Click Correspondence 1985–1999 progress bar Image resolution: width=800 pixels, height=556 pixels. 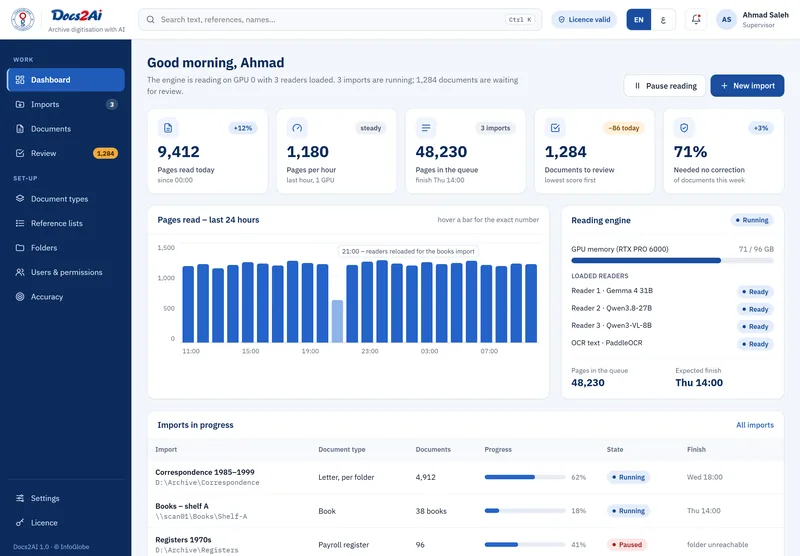pyautogui.click(x=525, y=477)
